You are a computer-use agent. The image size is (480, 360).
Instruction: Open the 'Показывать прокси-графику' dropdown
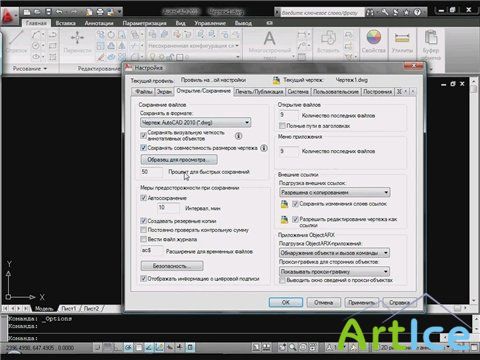point(334,271)
